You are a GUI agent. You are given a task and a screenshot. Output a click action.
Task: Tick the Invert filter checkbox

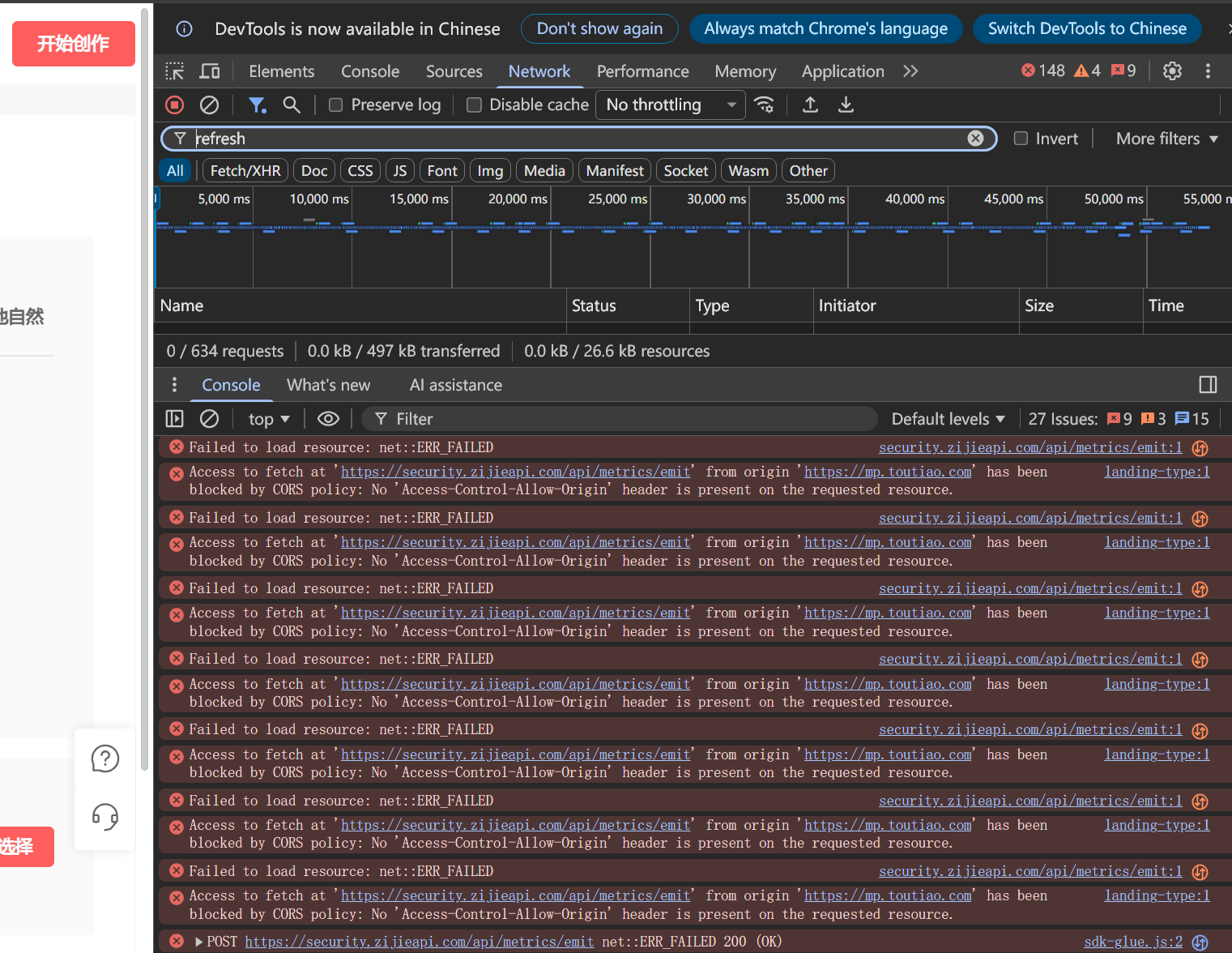coord(1021,139)
